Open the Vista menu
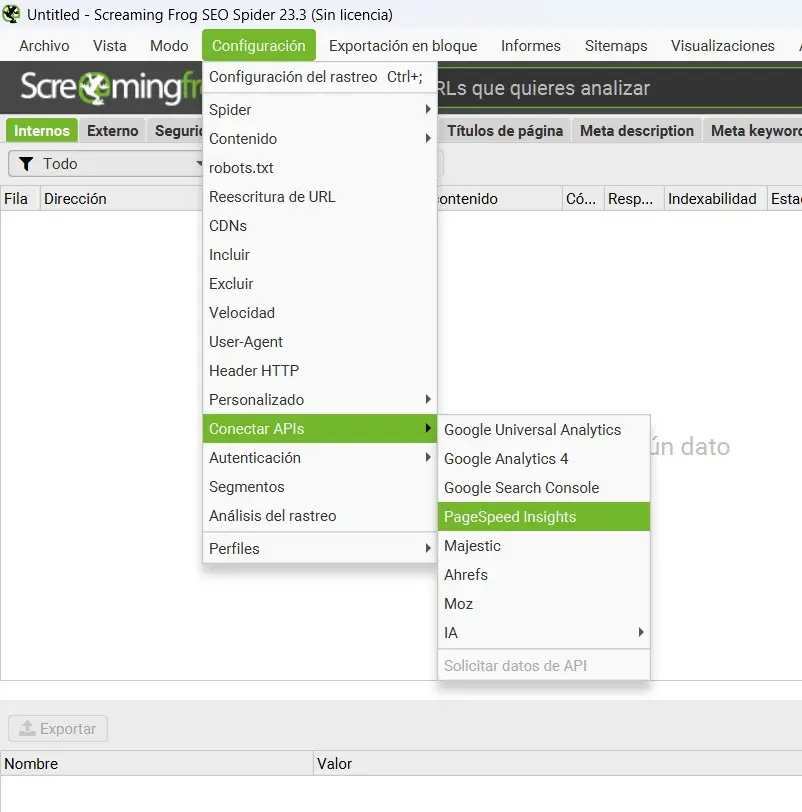 point(110,46)
